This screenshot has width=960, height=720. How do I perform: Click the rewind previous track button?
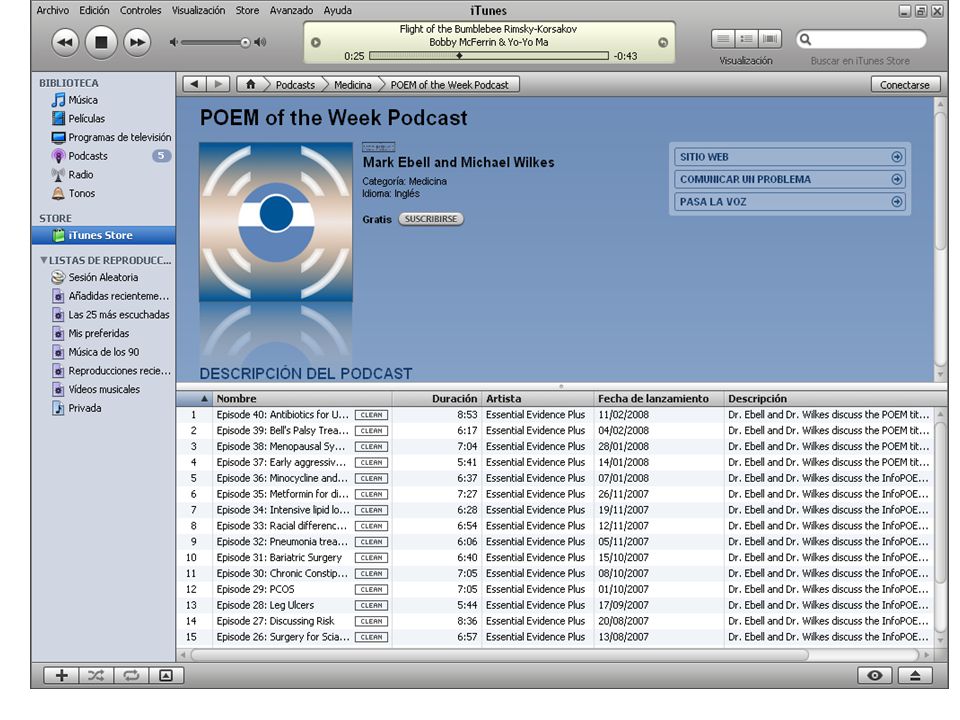pyautogui.click(x=65, y=42)
